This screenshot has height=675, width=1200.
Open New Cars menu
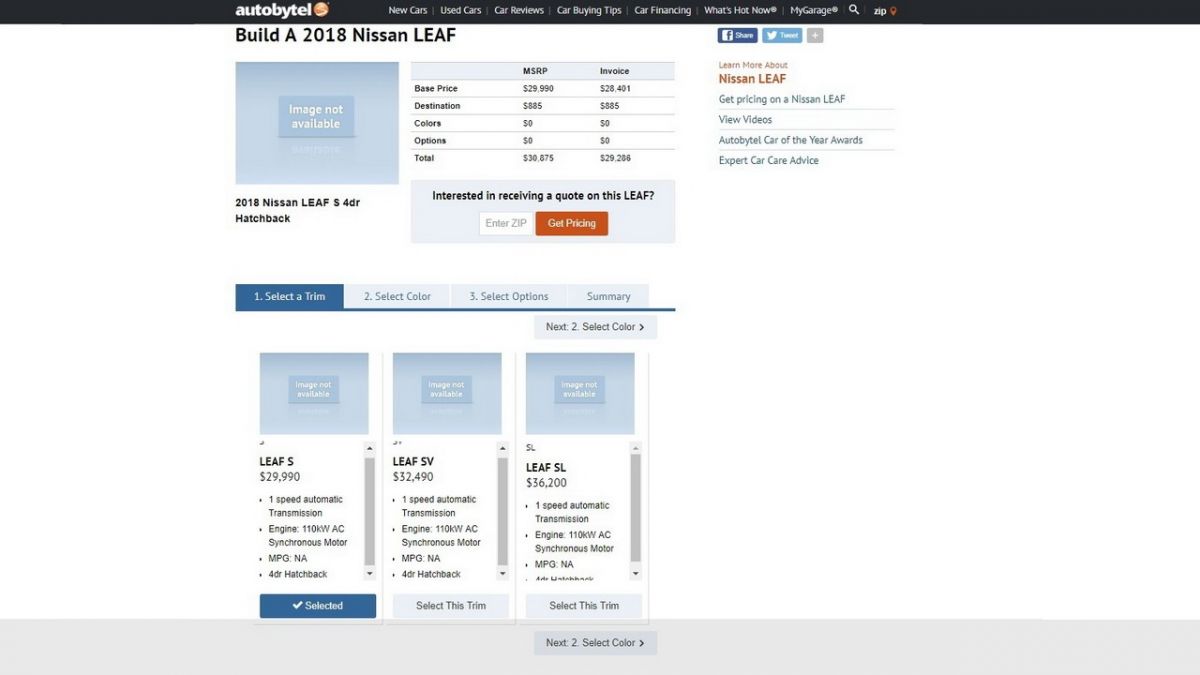[407, 10]
